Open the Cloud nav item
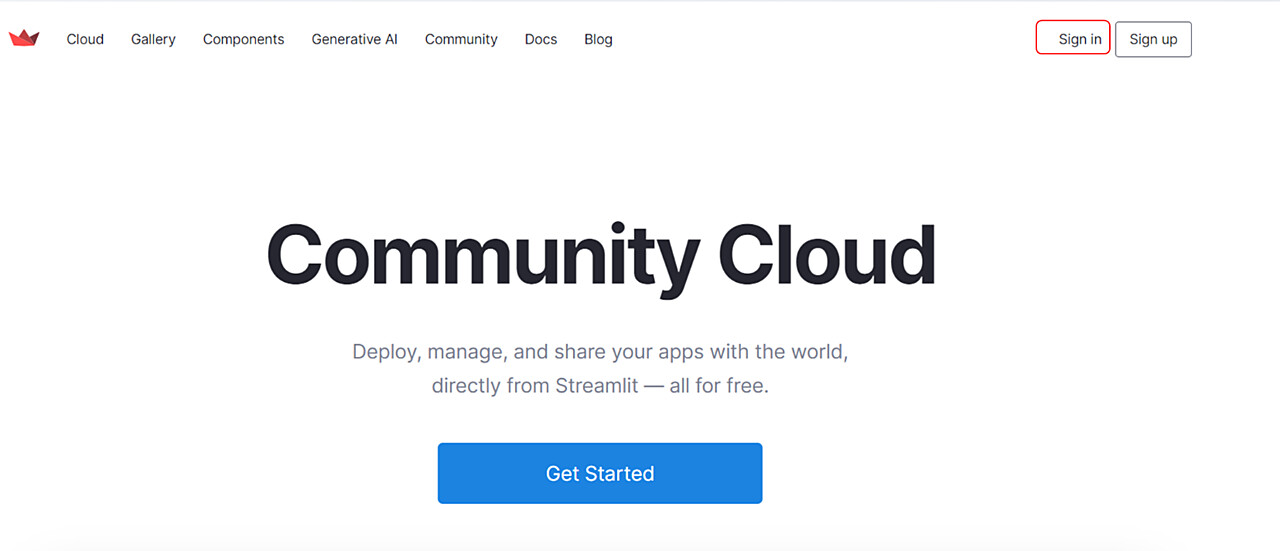This screenshot has height=551, width=1280. pos(85,39)
